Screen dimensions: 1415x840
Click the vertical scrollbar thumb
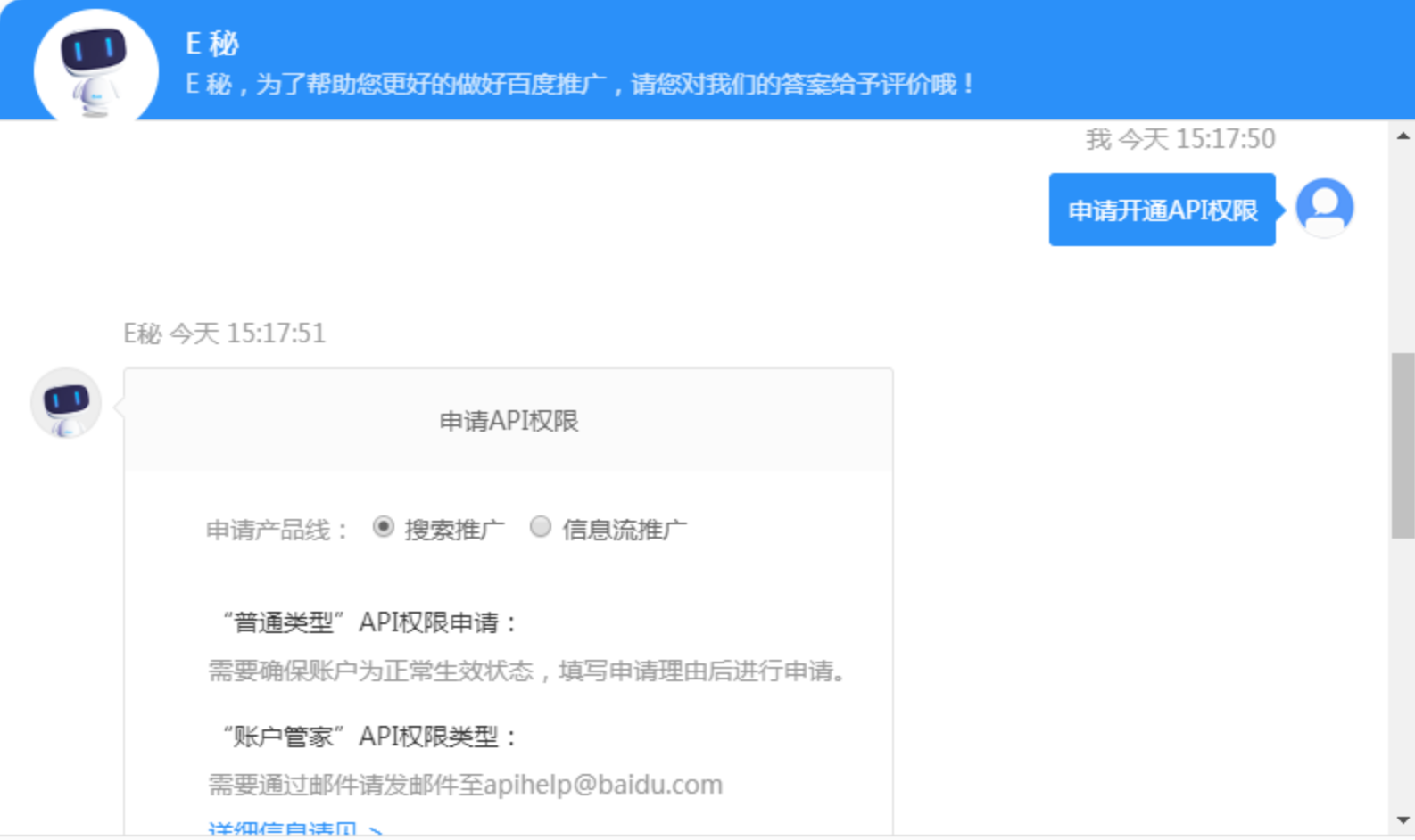coord(1403,446)
